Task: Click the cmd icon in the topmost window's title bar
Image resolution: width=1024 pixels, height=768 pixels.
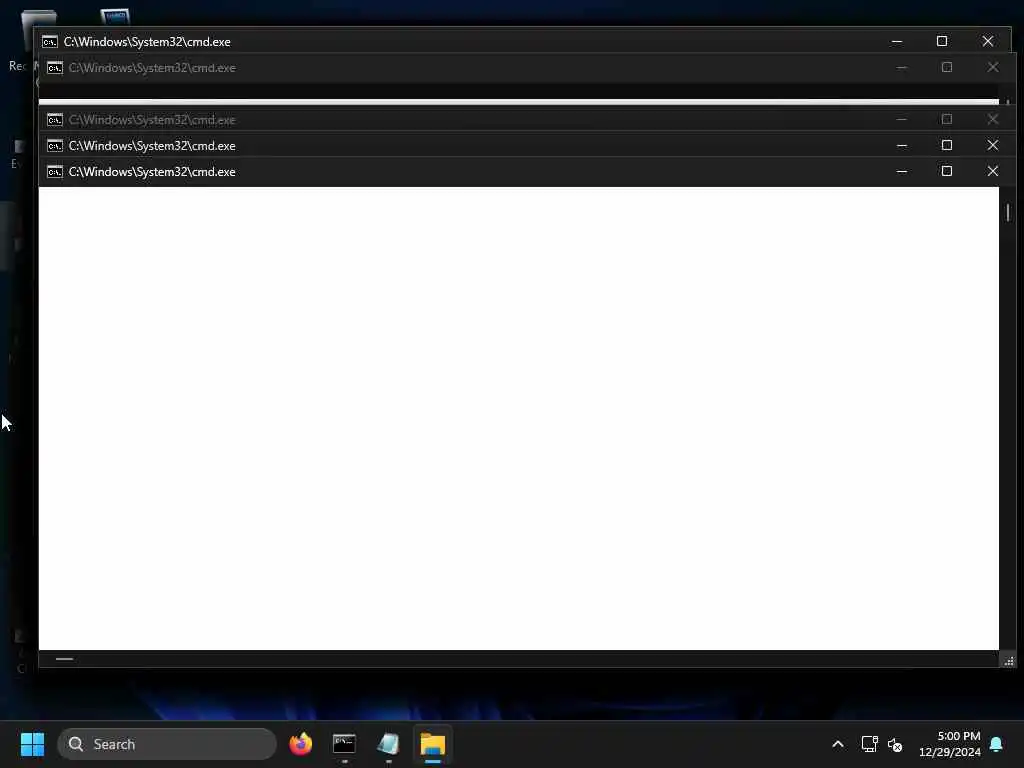Action: (x=50, y=42)
